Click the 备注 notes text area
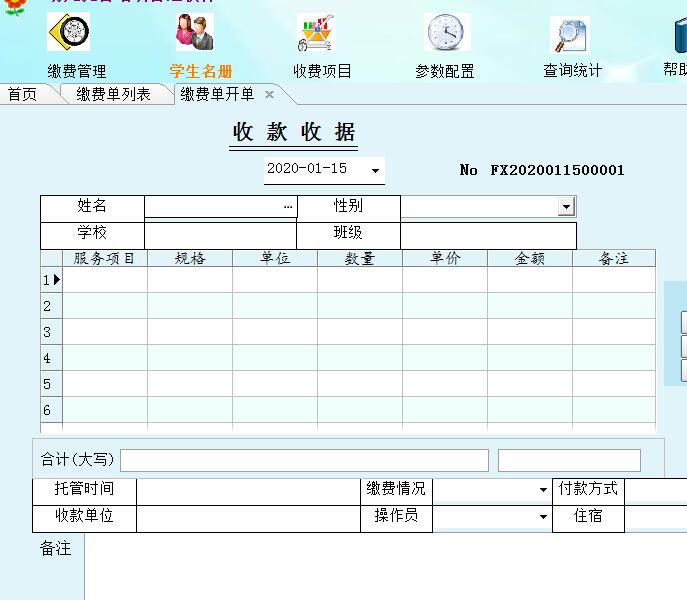The image size is (687, 600). (x=386, y=567)
